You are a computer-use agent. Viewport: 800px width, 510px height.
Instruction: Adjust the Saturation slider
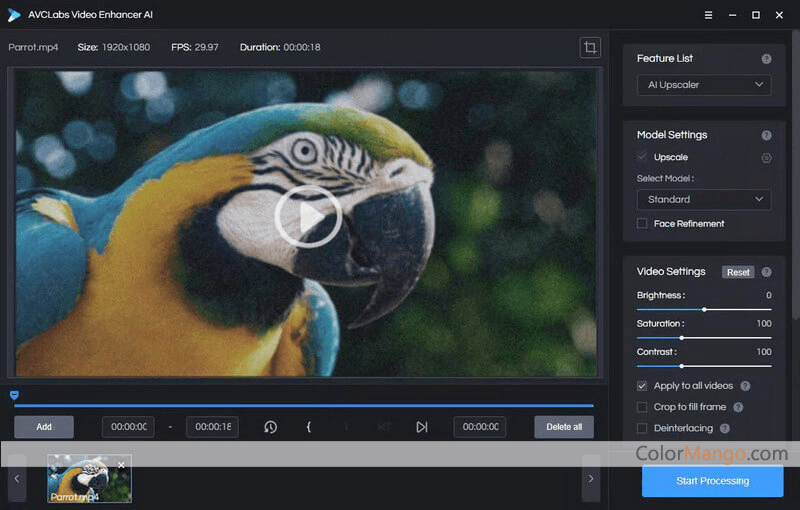coord(704,338)
